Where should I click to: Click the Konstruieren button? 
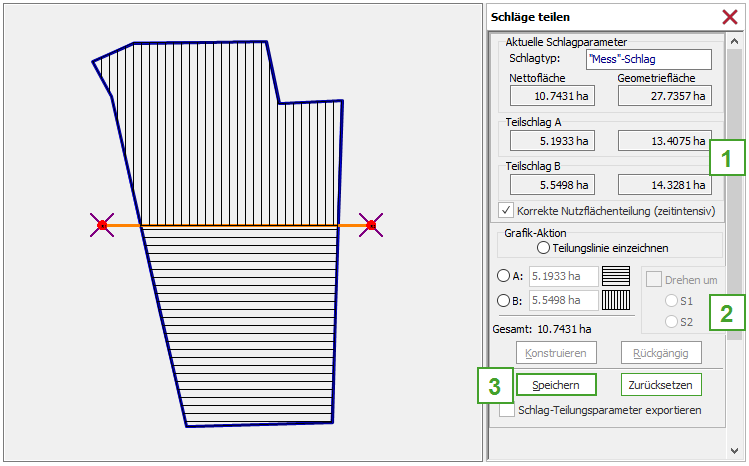click(556, 352)
